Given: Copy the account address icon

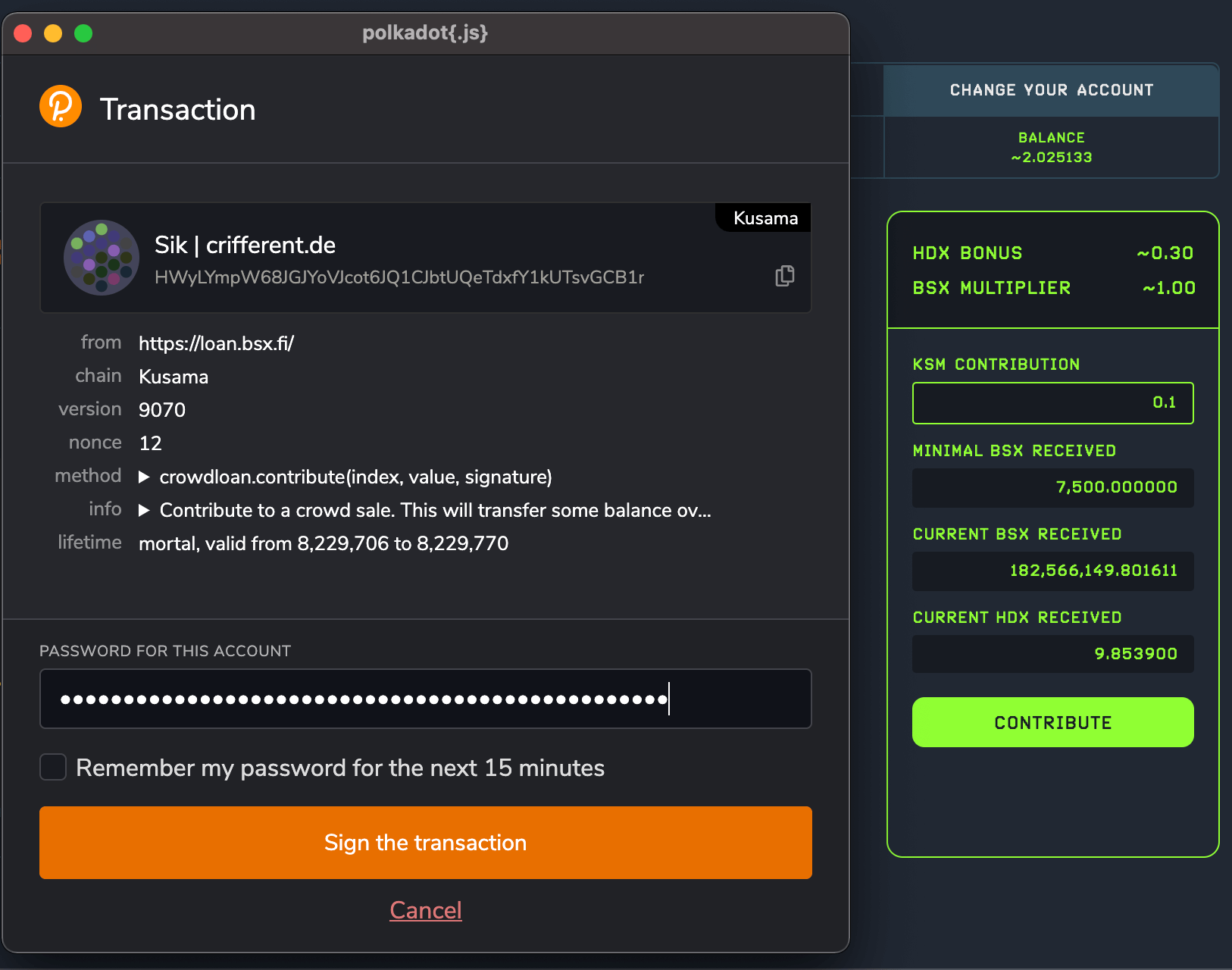Looking at the screenshot, I should [x=785, y=276].
